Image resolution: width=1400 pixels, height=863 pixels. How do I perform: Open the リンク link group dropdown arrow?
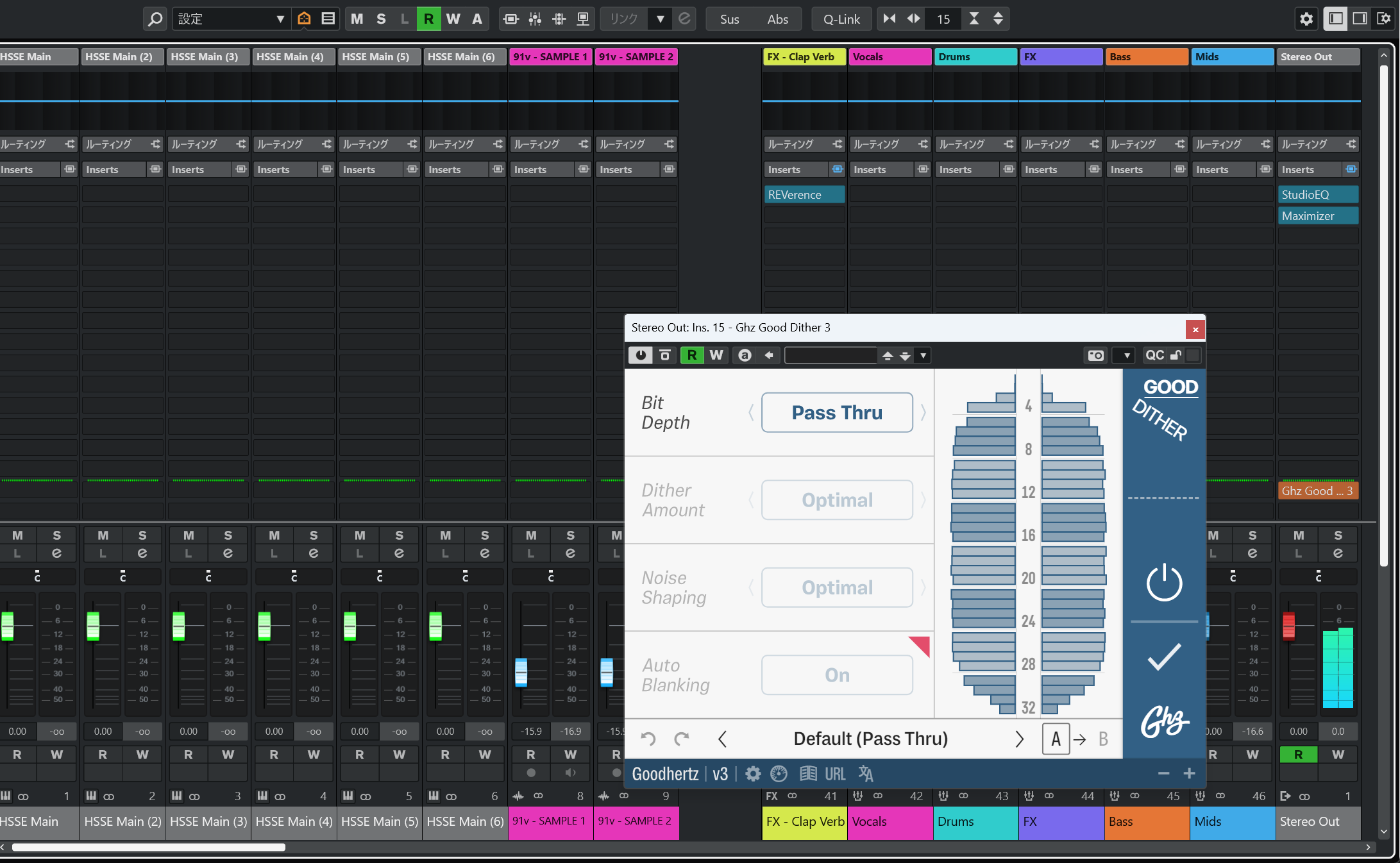[x=660, y=19]
